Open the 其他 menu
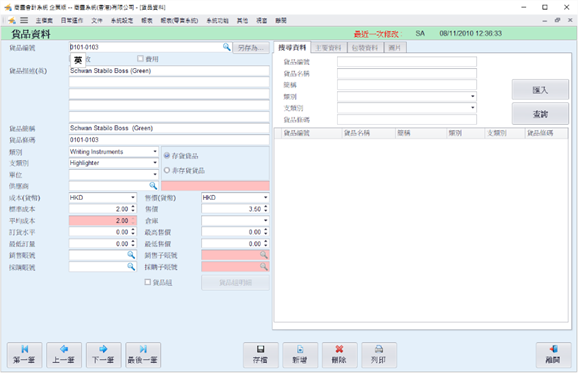The image size is (578, 373). point(242,21)
